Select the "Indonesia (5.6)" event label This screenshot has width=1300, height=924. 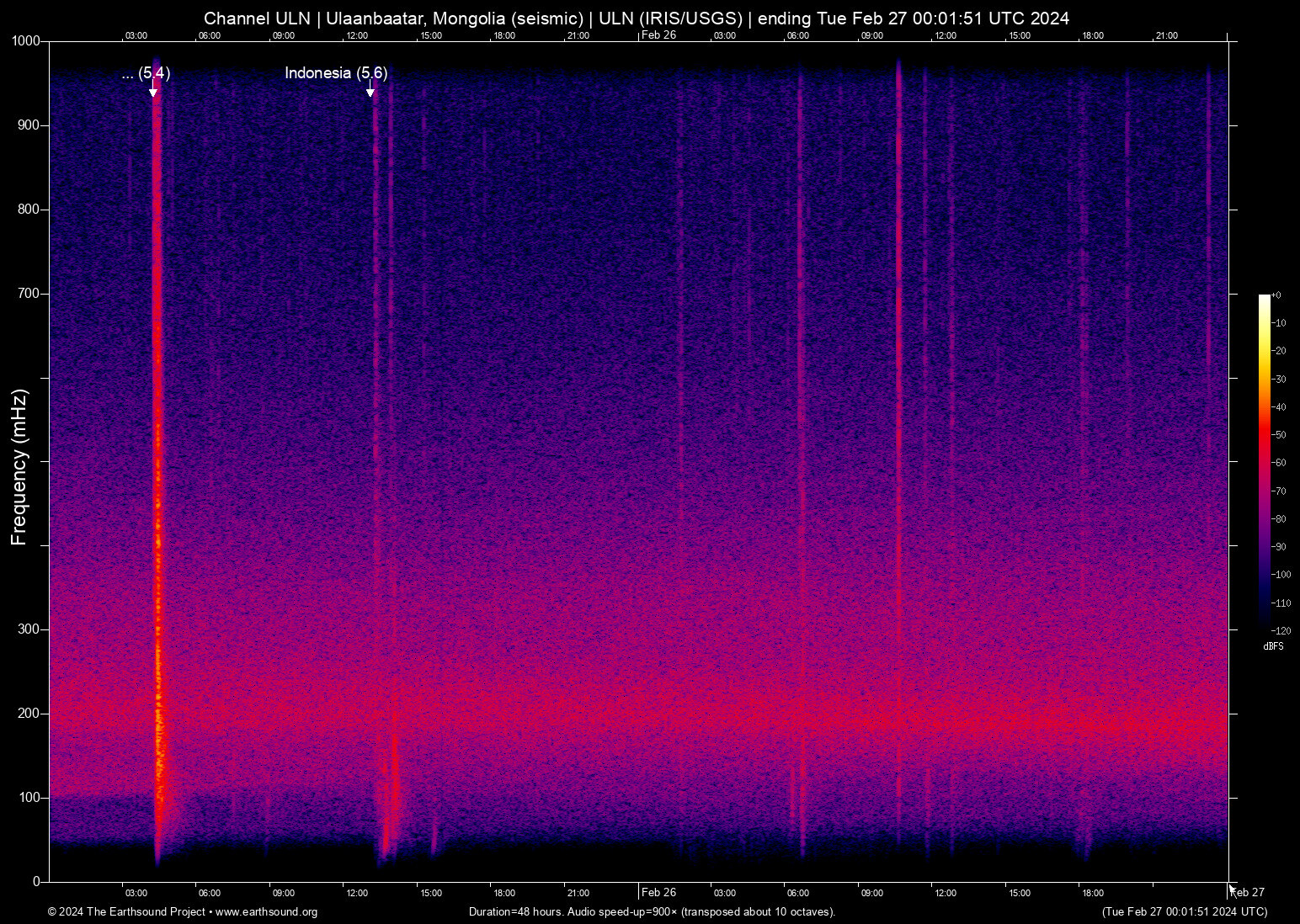click(x=336, y=73)
